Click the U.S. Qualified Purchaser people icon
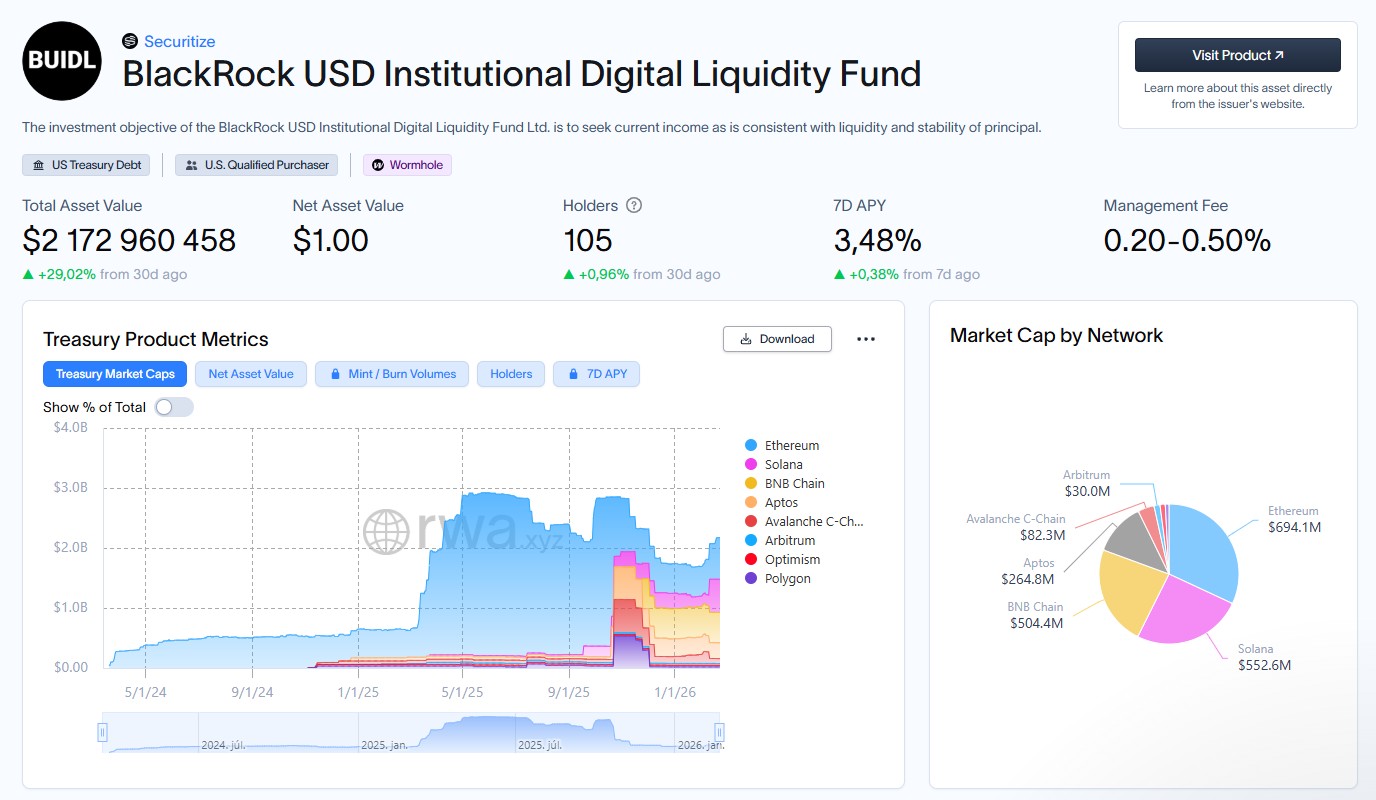The image size is (1376, 800). click(x=192, y=165)
